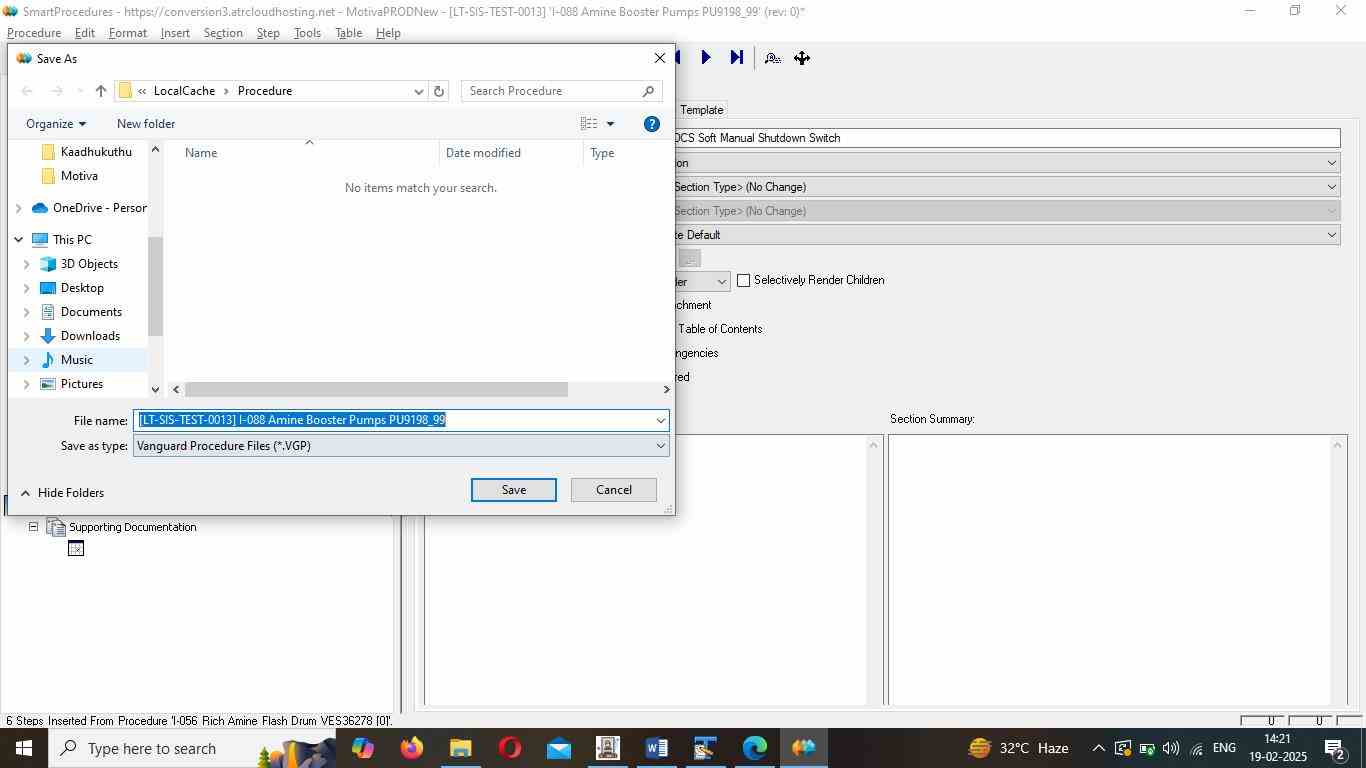The width and height of the screenshot is (1366, 768).
Task: Select the table item under Supporting Documentation
Action: click(76, 548)
